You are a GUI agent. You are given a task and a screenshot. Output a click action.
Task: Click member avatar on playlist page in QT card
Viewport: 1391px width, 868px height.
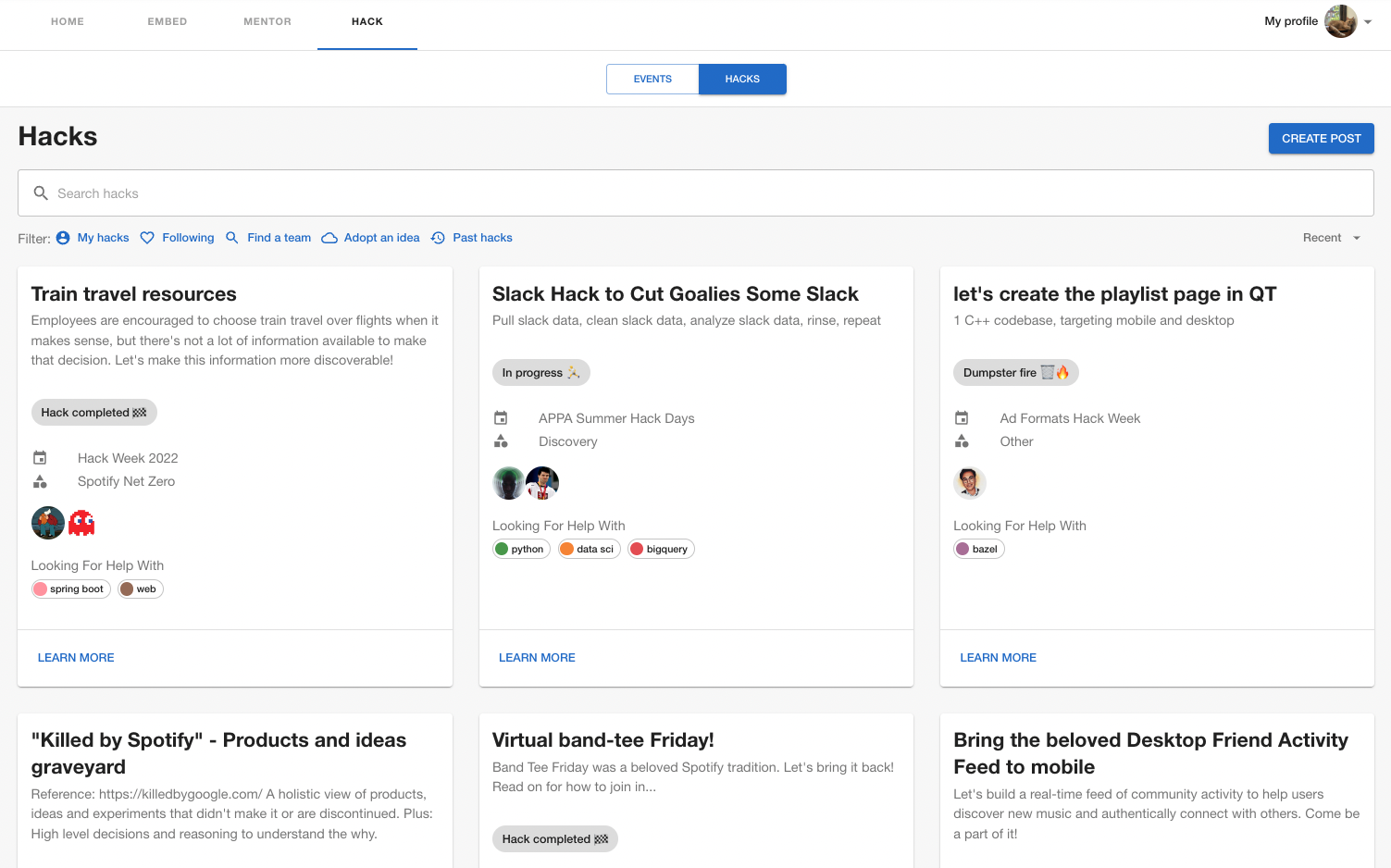(x=970, y=483)
